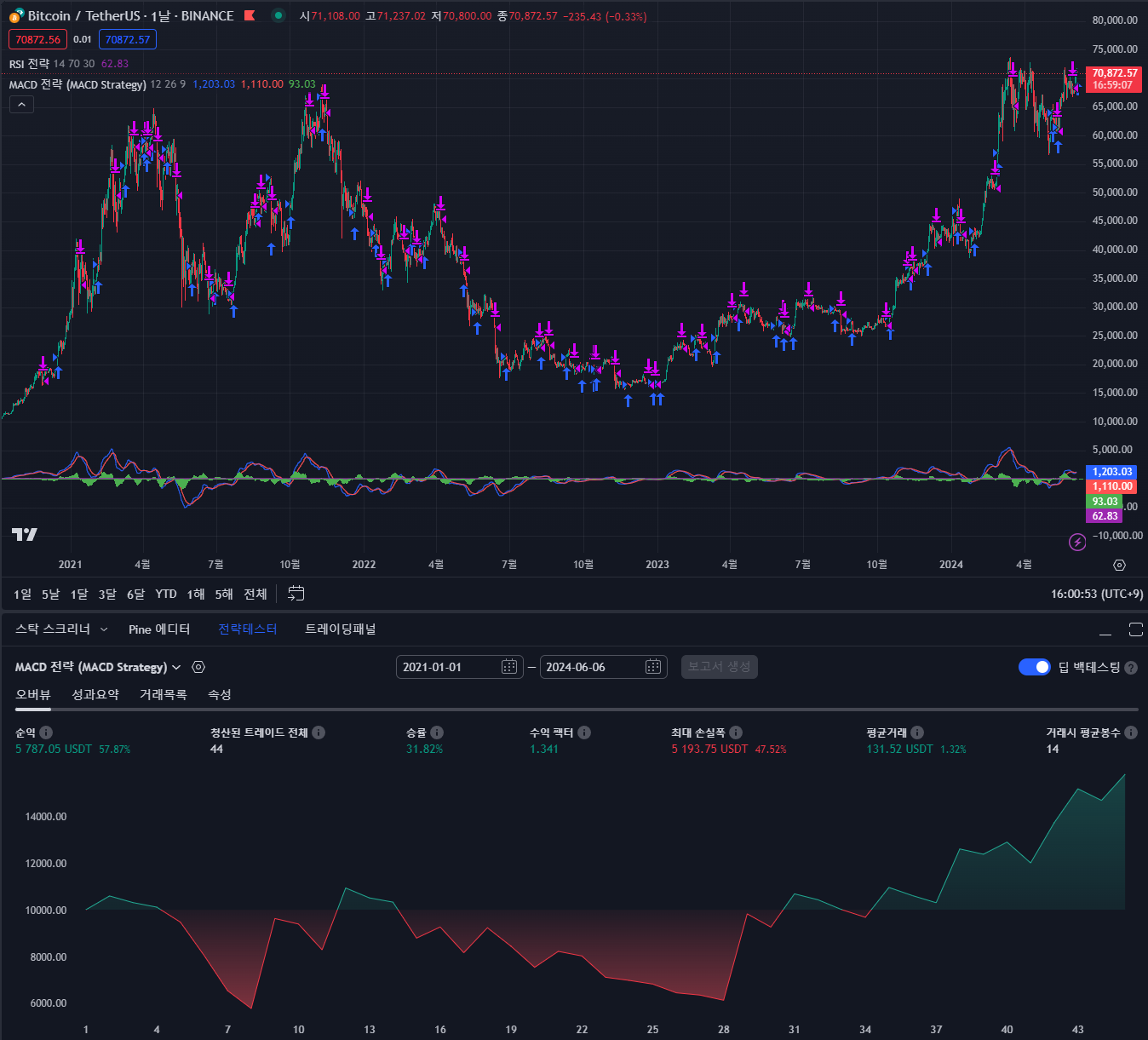The image size is (1148, 1040).
Task: Open the 트레이딩패널 tab
Action: tap(341, 629)
